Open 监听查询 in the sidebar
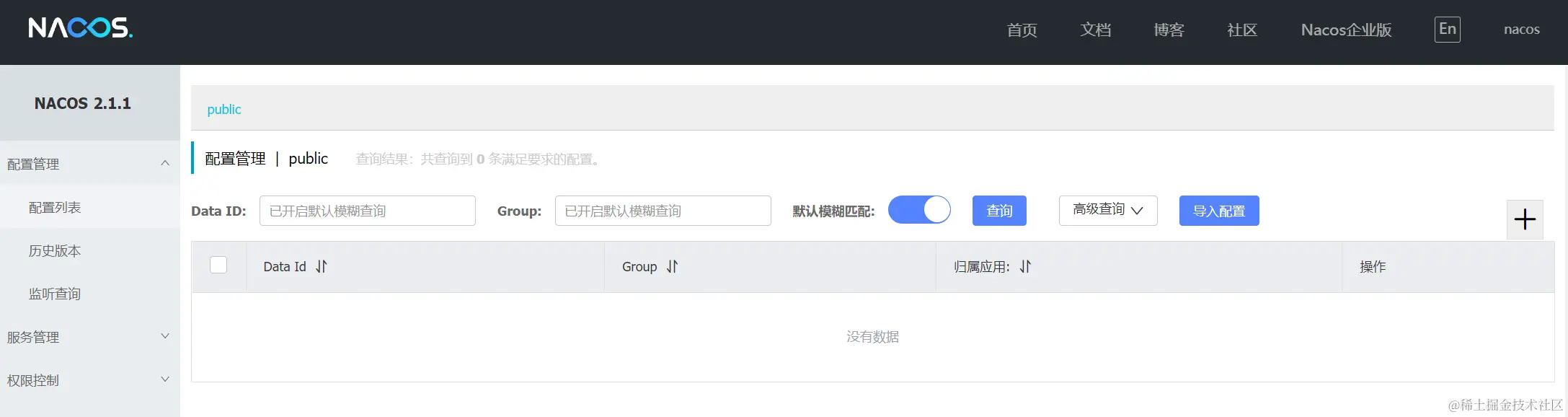 (x=89, y=294)
